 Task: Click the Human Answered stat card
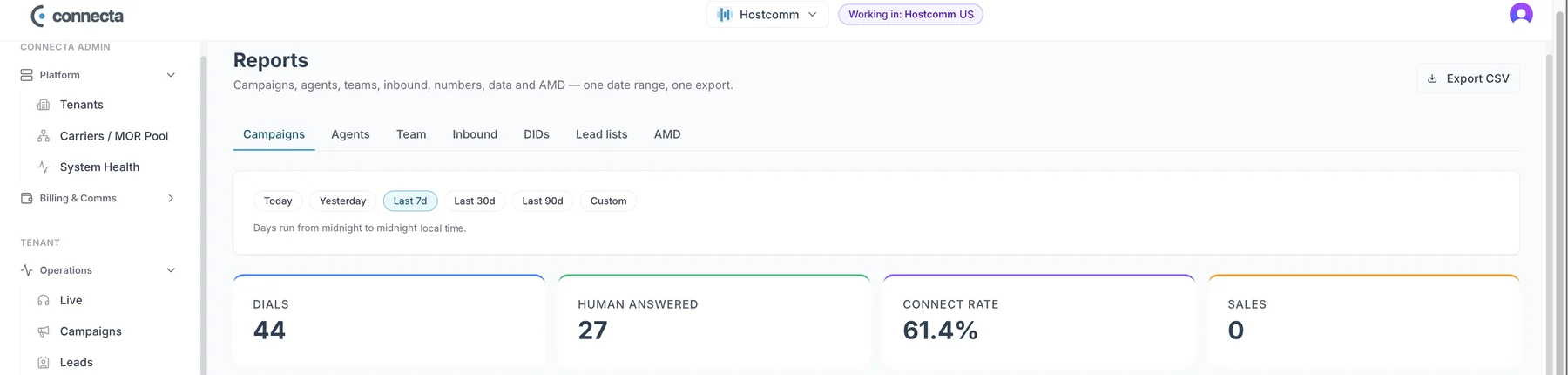(714, 320)
